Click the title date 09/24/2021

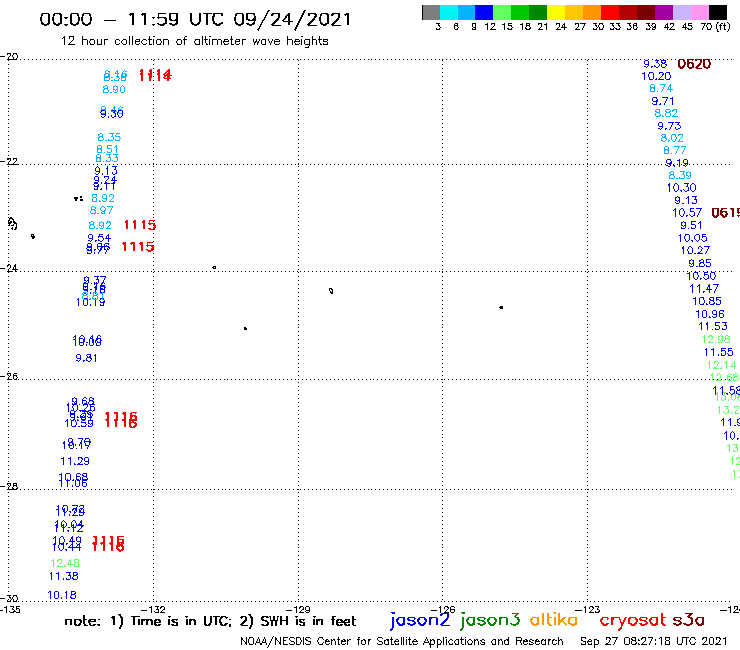pos(292,19)
